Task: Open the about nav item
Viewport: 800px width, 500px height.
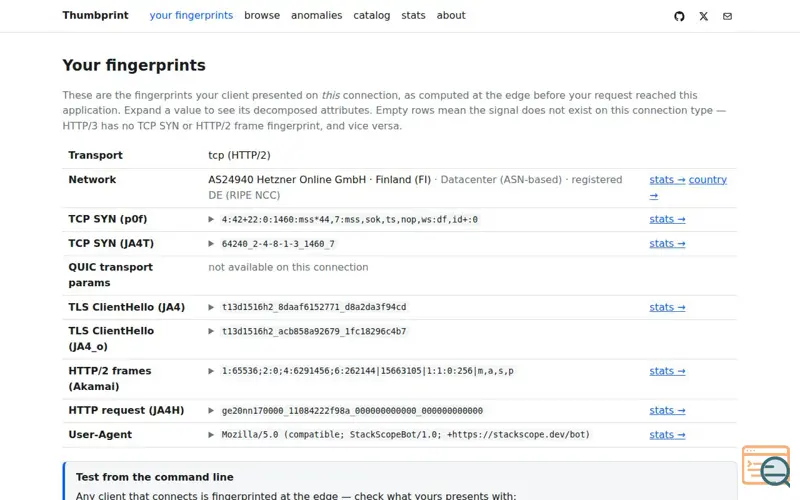Action: click(x=451, y=15)
